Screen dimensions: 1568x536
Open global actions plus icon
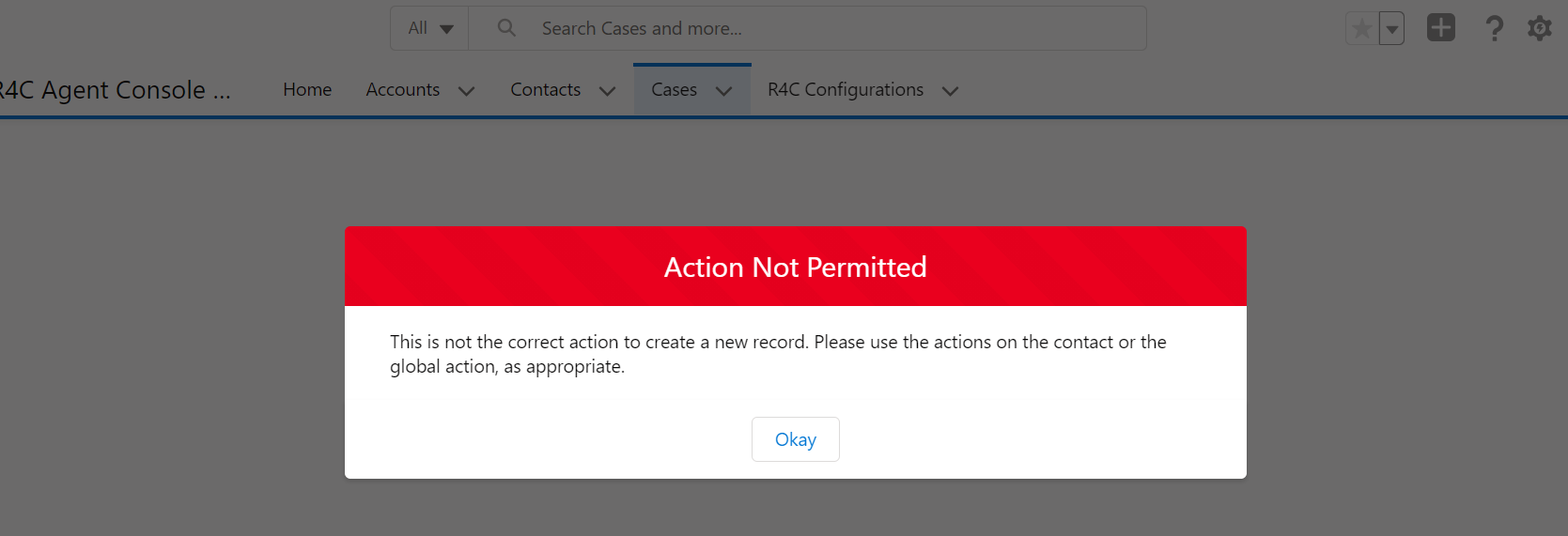click(1440, 28)
